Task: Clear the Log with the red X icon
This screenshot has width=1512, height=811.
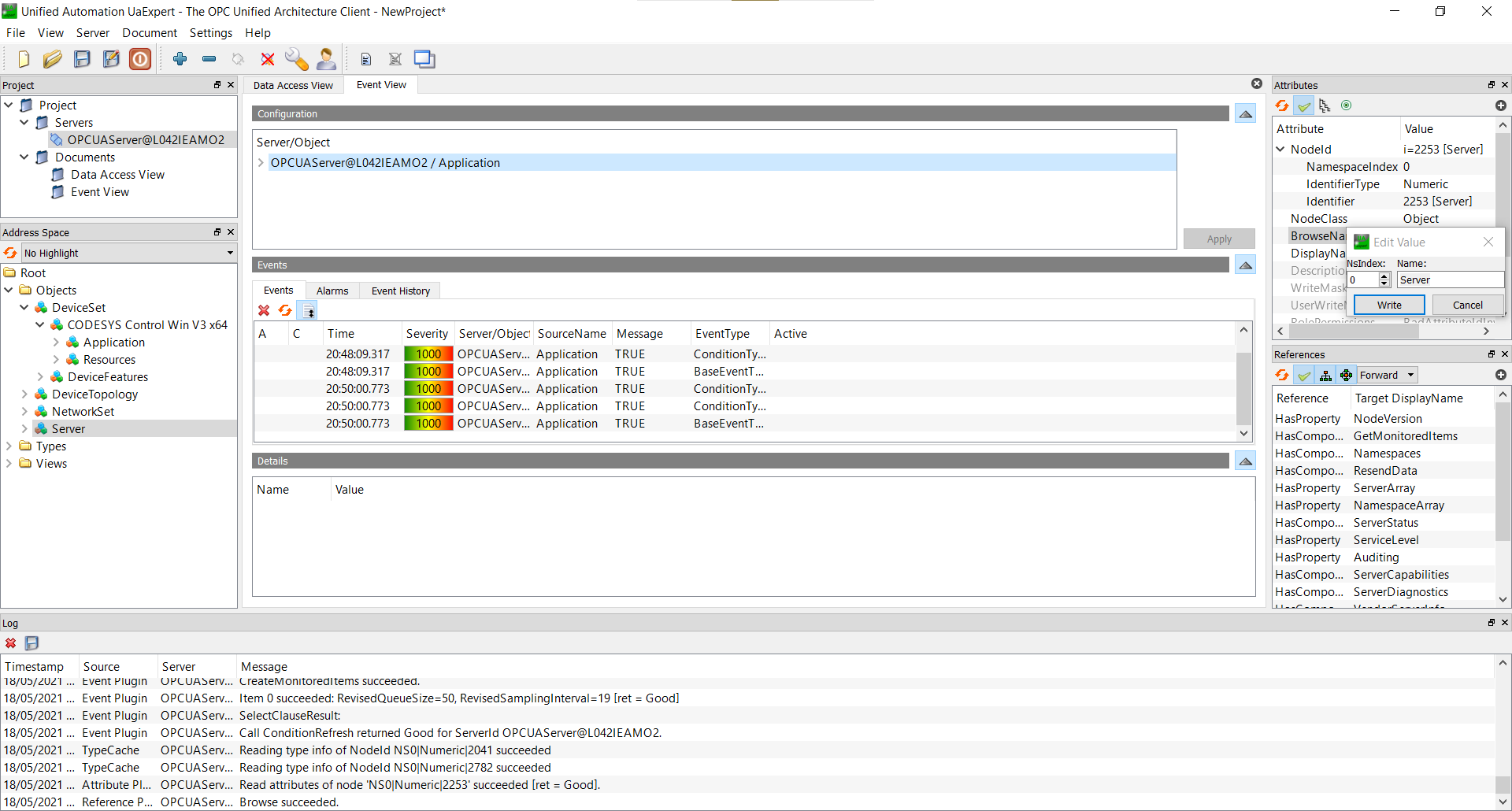Action: tap(10, 643)
